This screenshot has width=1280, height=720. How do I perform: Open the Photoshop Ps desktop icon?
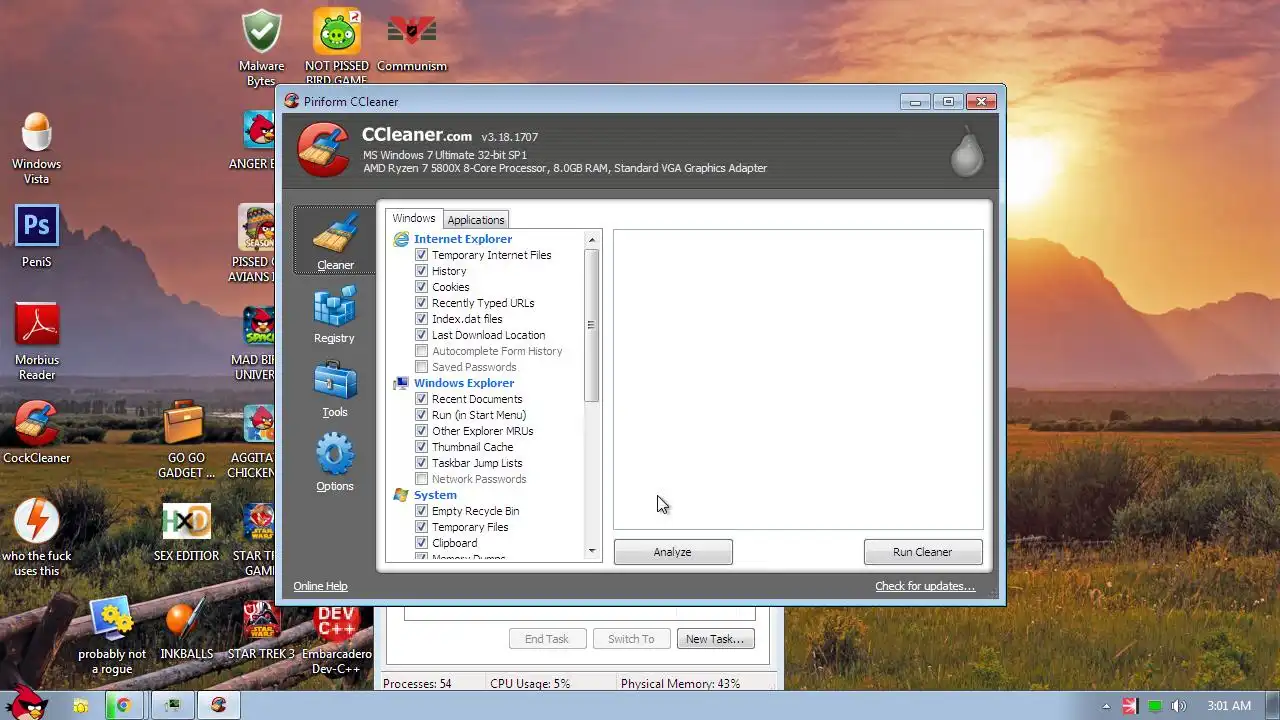click(36, 237)
